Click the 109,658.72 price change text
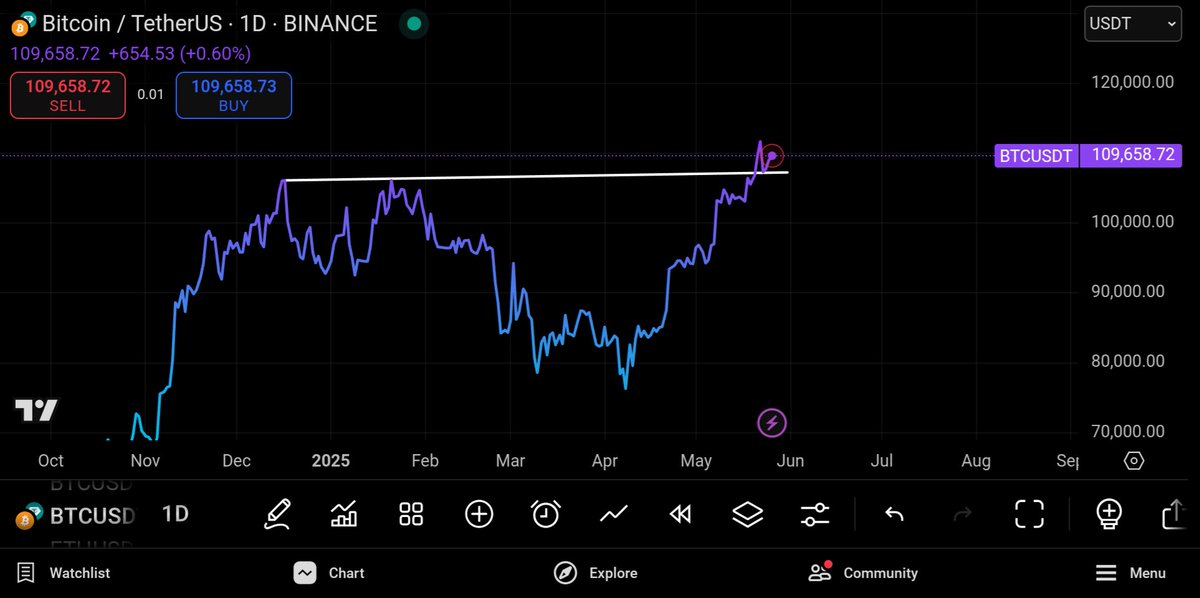Screen dimensions: 1200x598 [x=131, y=53]
